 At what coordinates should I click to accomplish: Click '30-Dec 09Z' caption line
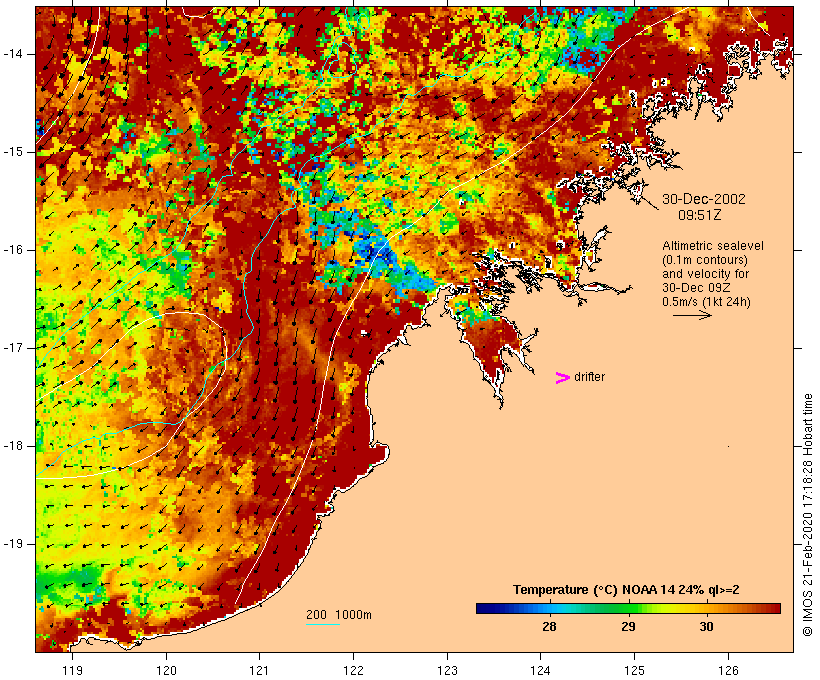[x=696, y=288]
